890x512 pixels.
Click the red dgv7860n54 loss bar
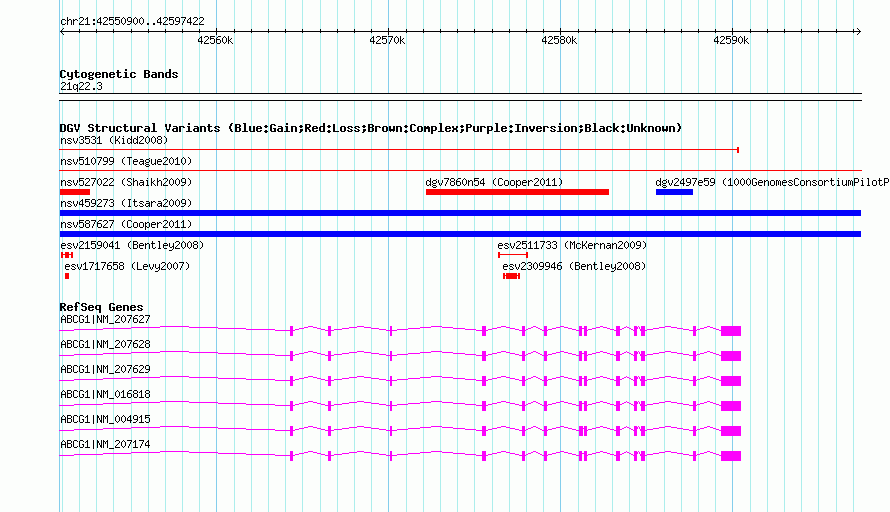click(x=517, y=192)
